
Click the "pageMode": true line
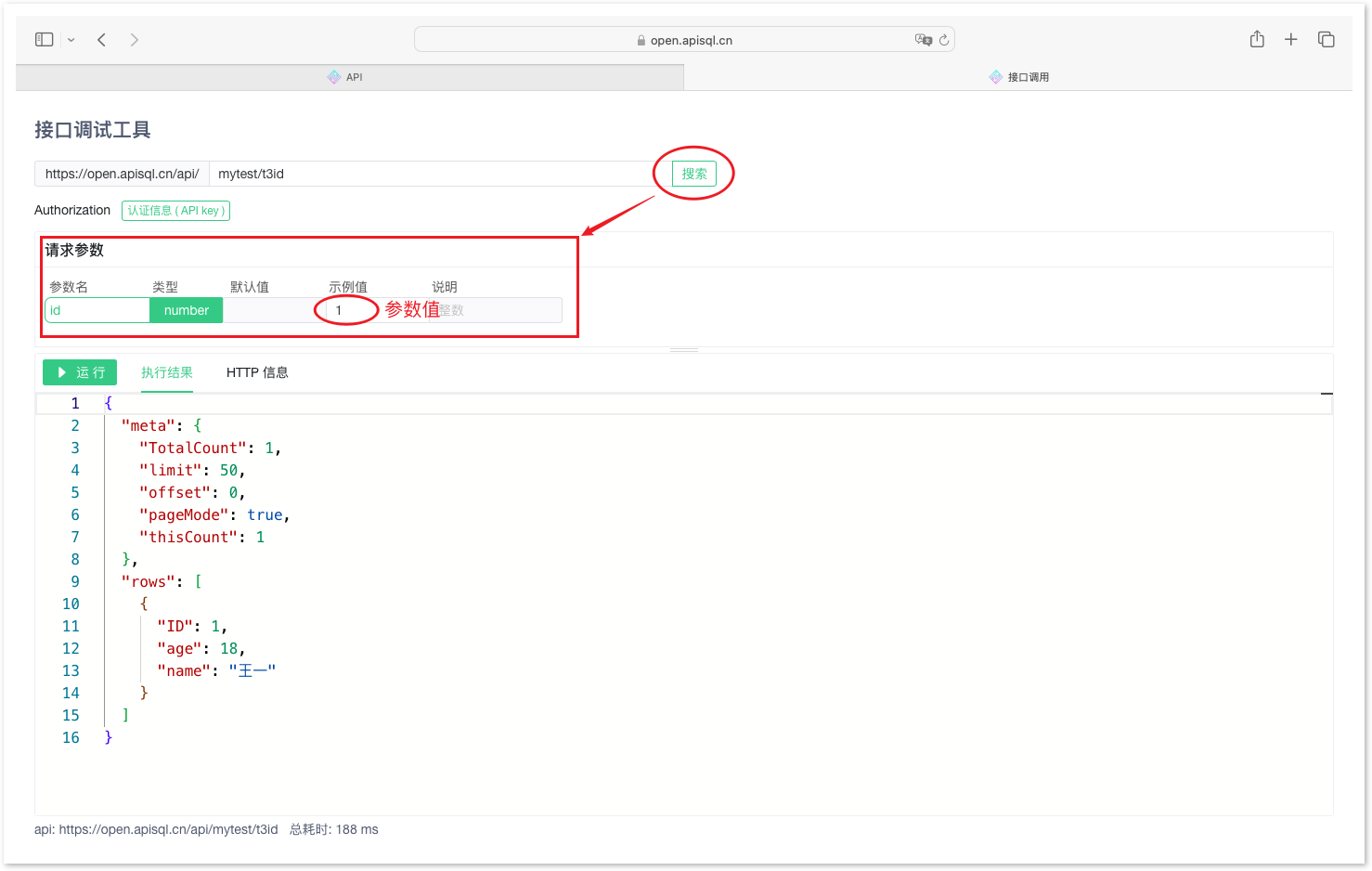214,514
